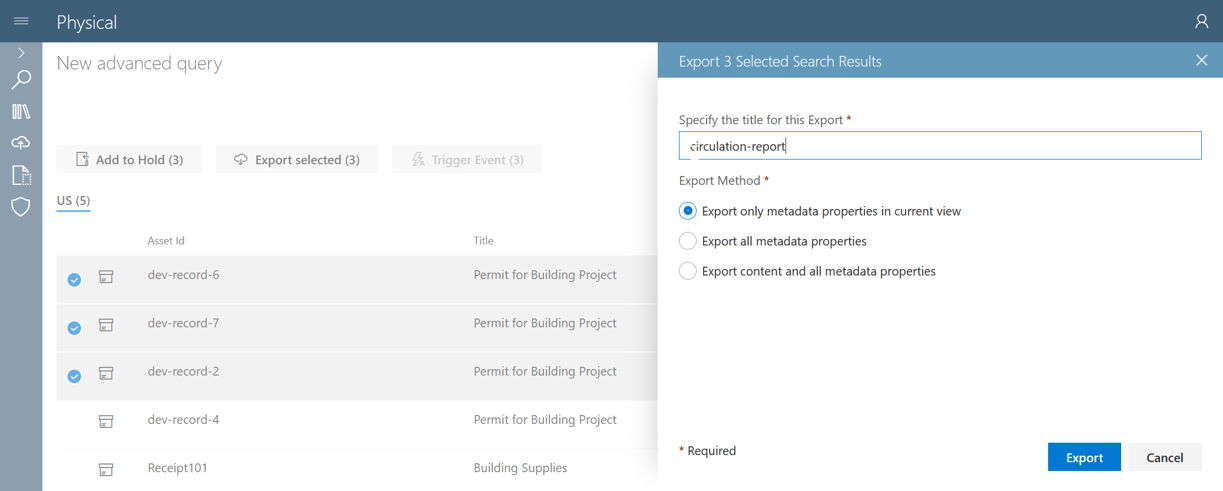Open the document report sidebar icon
Image resolution: width=1223 pixels, height=491 pixels.
click(21, 175)
